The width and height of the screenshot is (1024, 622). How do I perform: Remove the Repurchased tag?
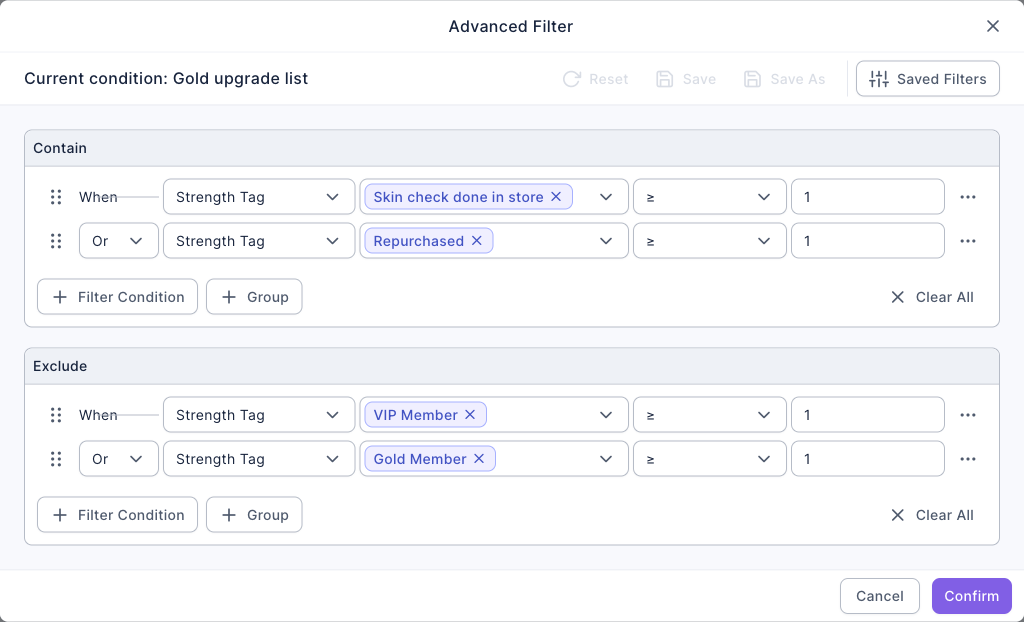477,241
